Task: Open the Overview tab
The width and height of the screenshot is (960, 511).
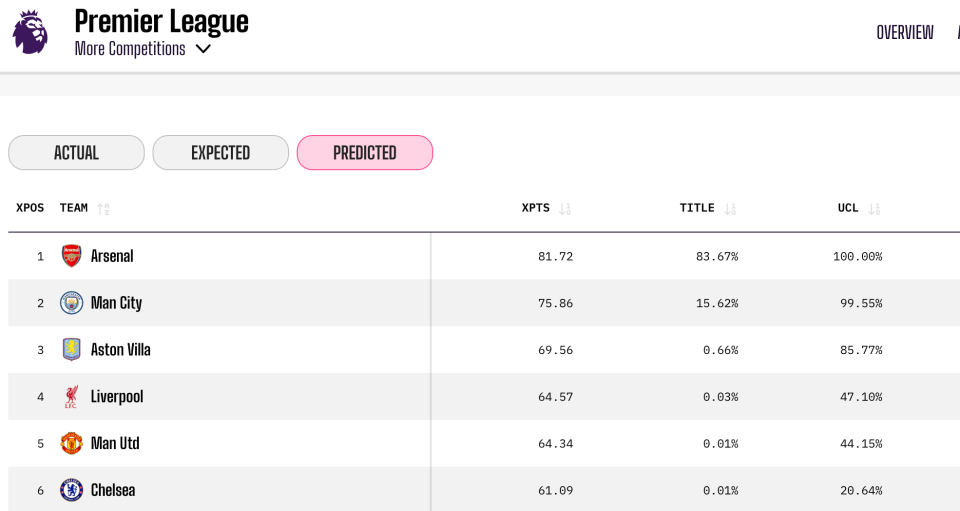Action: [904, 32]
